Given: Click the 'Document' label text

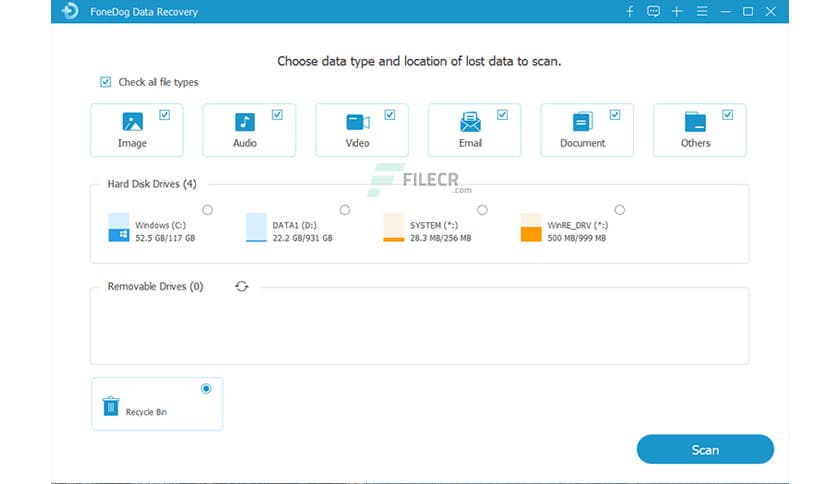Looking at the screenshot, I should [x=582, y=143].
